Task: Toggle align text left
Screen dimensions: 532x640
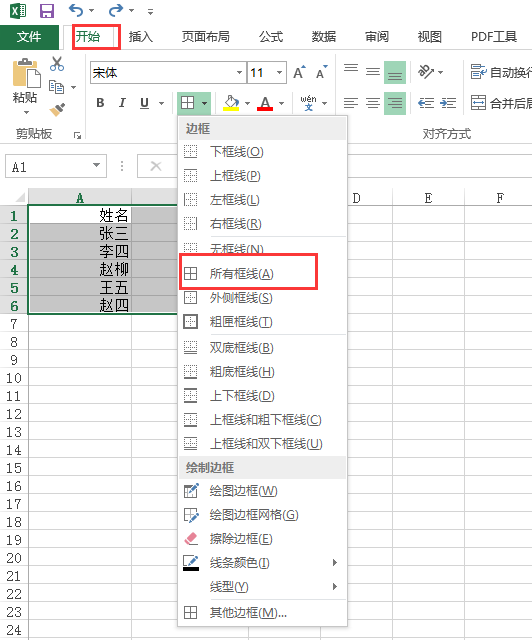Action: coord(351,103)
